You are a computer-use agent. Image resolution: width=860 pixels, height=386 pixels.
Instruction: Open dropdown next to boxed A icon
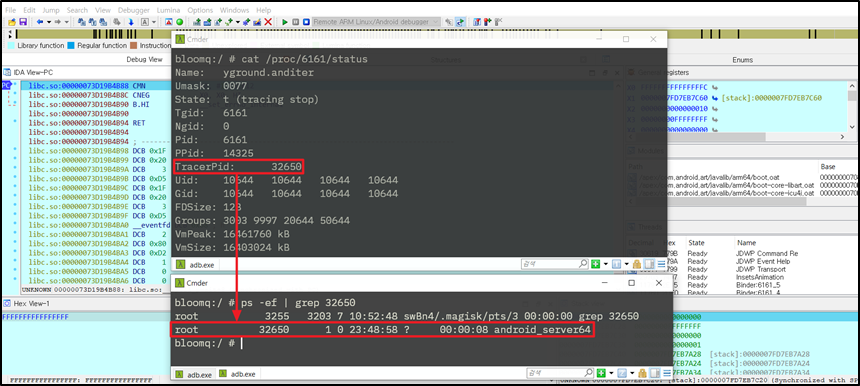click(x=154, y=22)
